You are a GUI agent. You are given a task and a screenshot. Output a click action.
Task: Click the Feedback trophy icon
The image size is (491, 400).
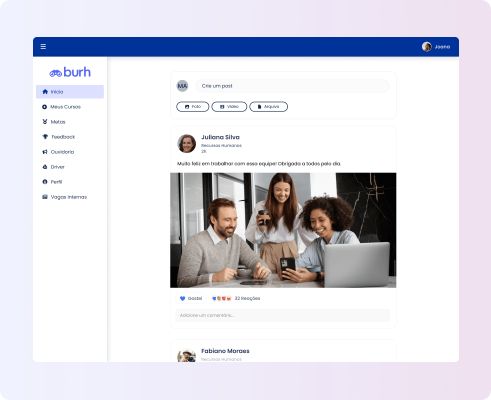coord(45,137)
